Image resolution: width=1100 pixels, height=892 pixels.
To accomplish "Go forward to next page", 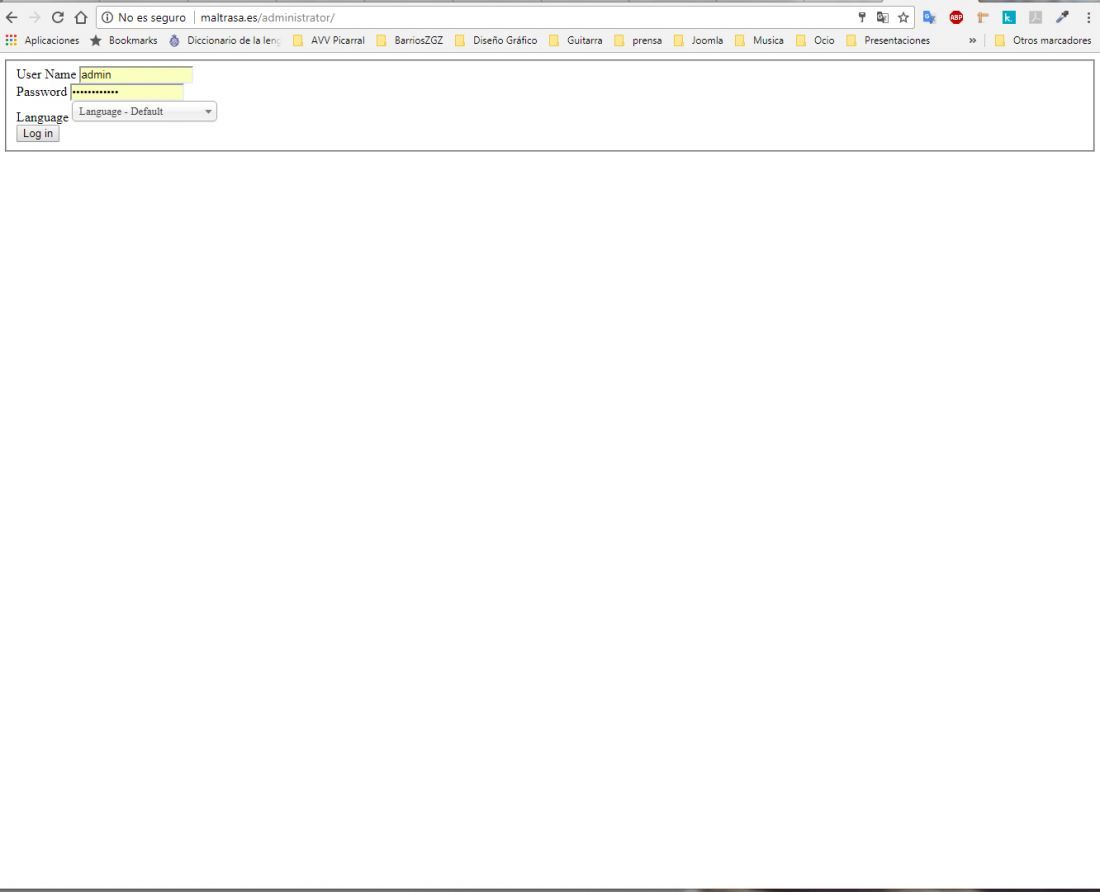I will [x=34, y=18].
